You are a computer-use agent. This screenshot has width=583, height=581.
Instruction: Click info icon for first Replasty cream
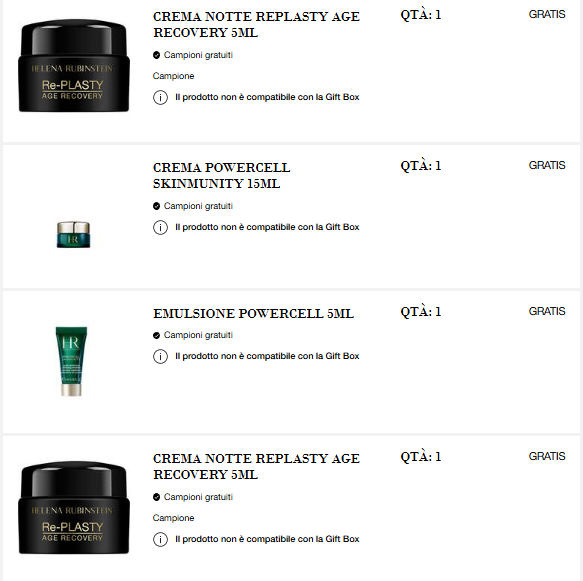click(160, 97)
